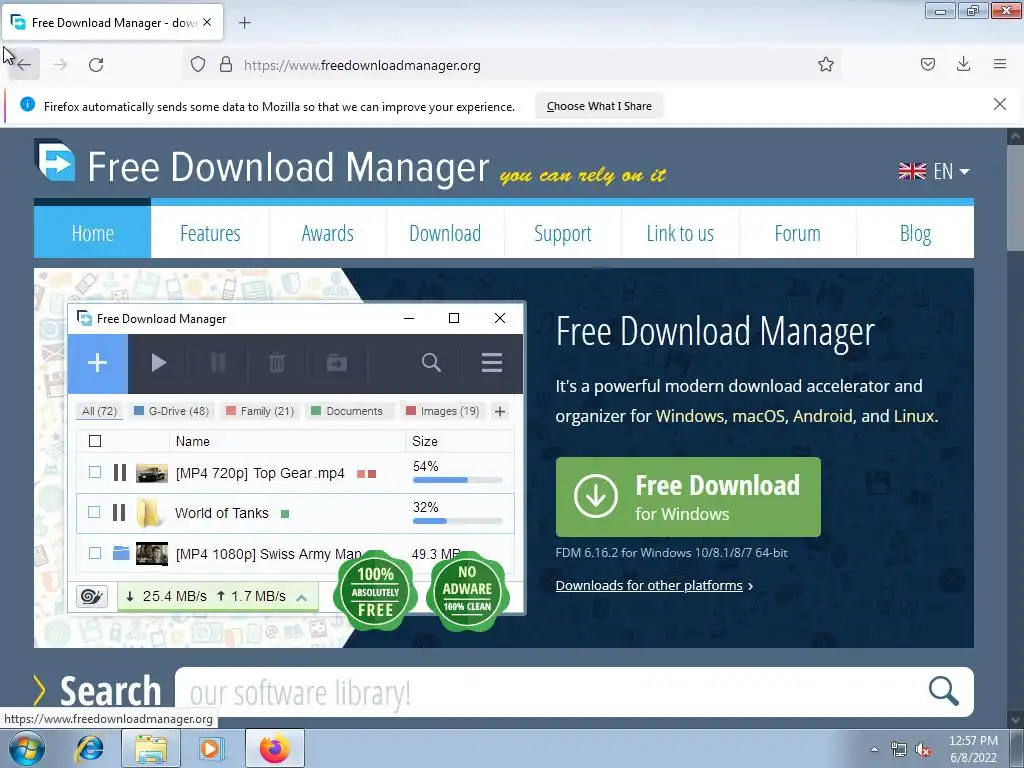Screen dimensions: 1024x768
Task: Check the Swiss Army Man row checkbox
Action: click(95, 553)
